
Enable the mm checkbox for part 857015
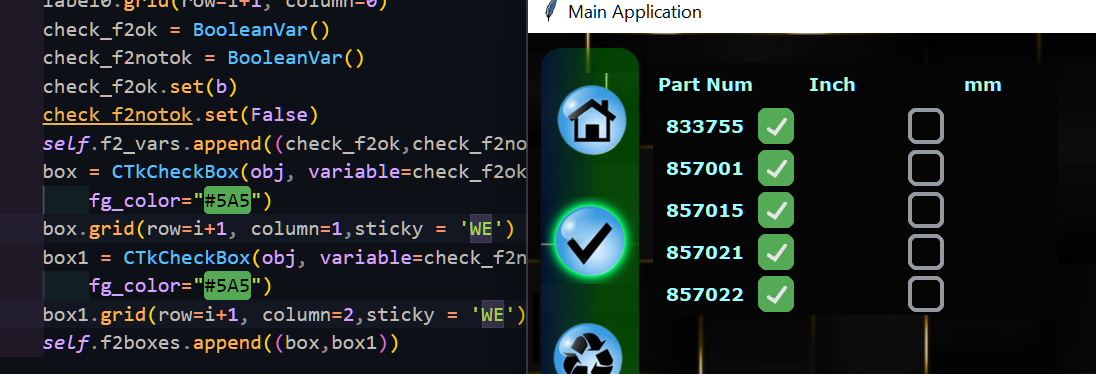pyautogui.click(x=925, y=210)
